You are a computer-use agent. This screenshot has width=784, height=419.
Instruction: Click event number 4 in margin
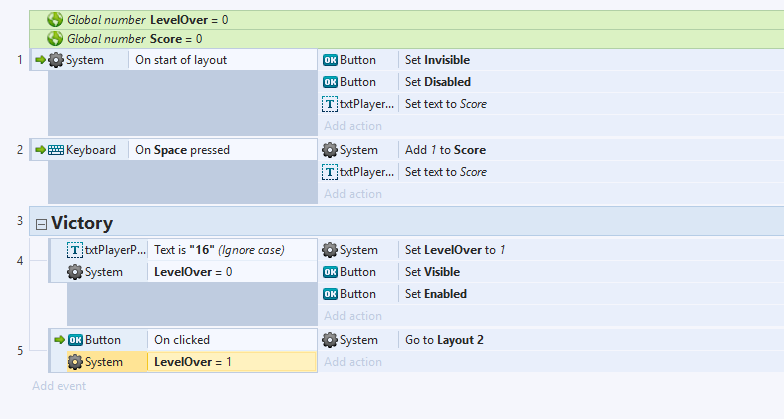point(20,261)
